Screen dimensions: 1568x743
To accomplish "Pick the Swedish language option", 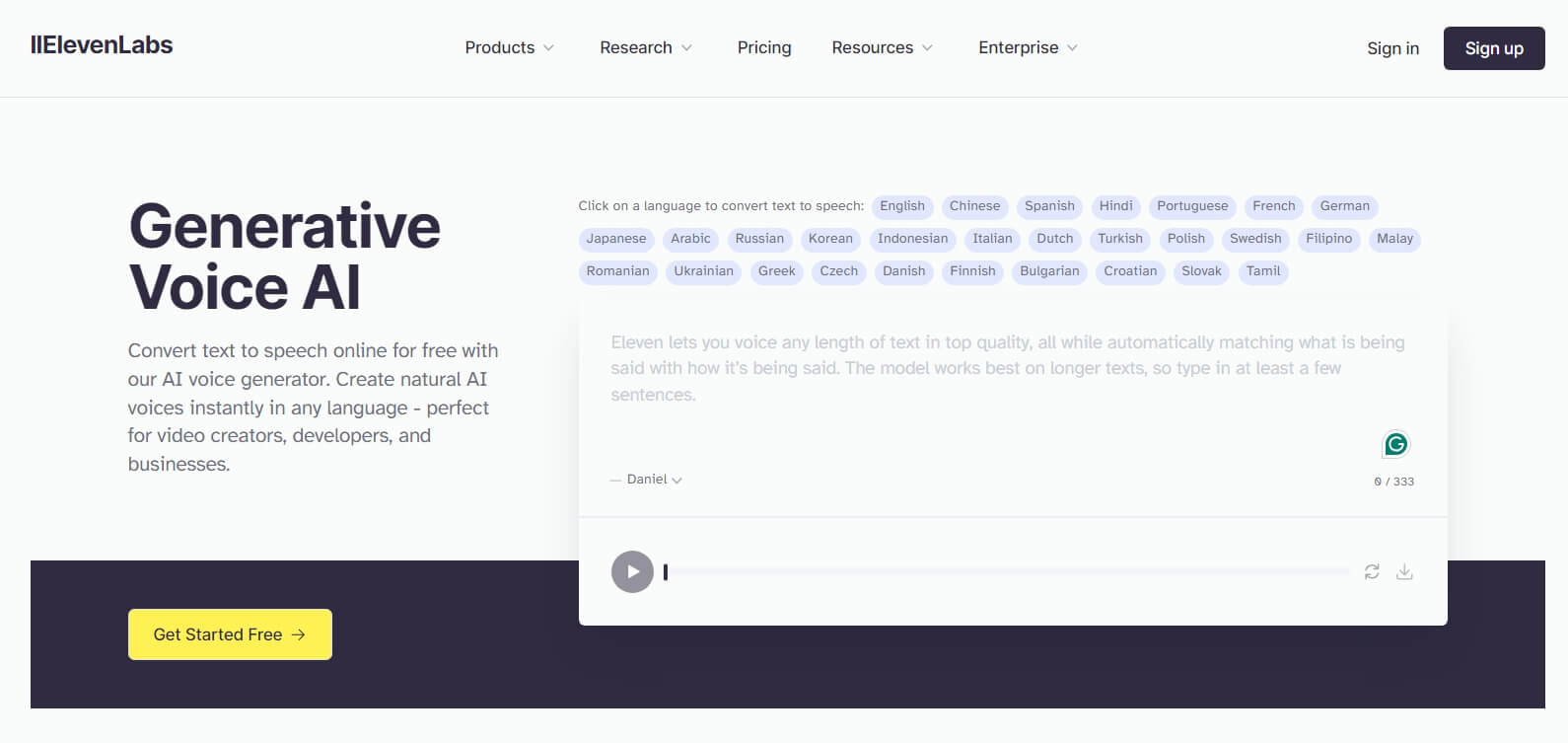I will coord(1255,239).
